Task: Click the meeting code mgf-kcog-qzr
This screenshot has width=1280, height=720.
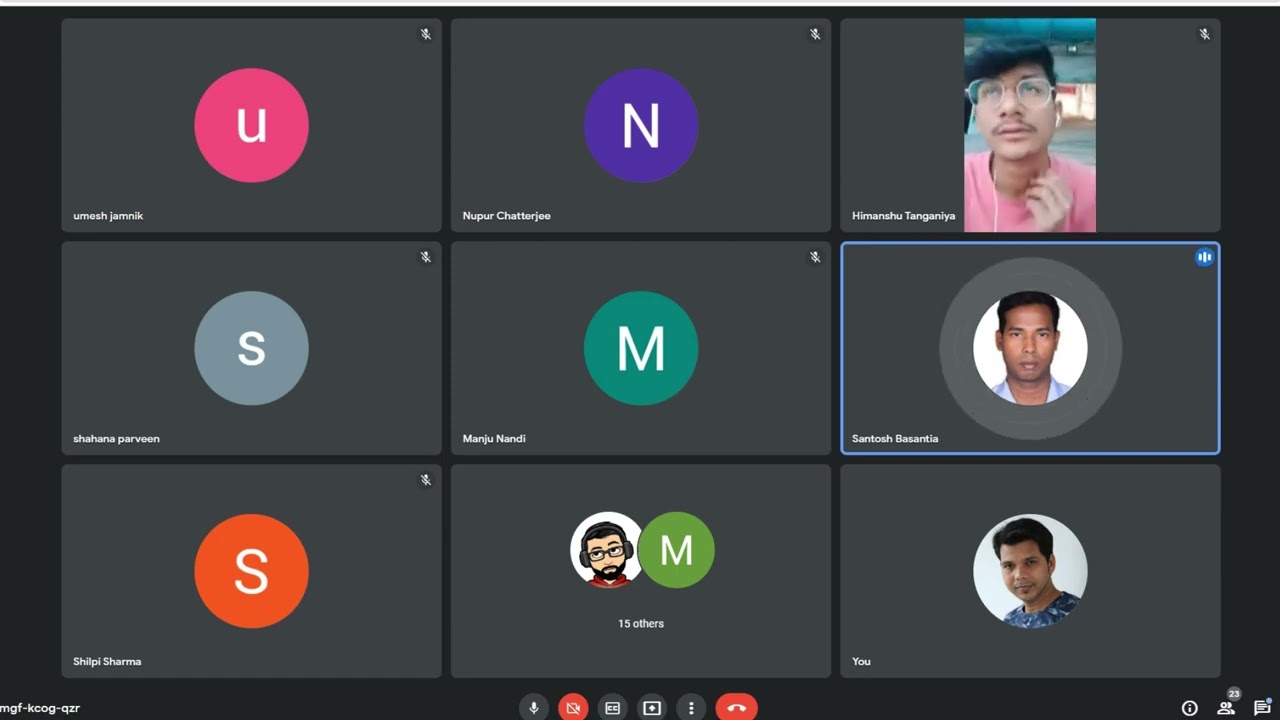Action: click(40, 708)
